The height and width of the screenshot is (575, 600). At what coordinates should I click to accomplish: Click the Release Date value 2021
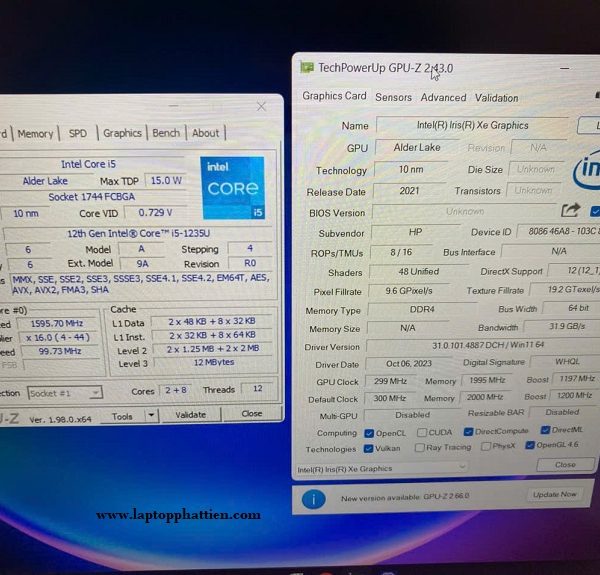point(409,191)
